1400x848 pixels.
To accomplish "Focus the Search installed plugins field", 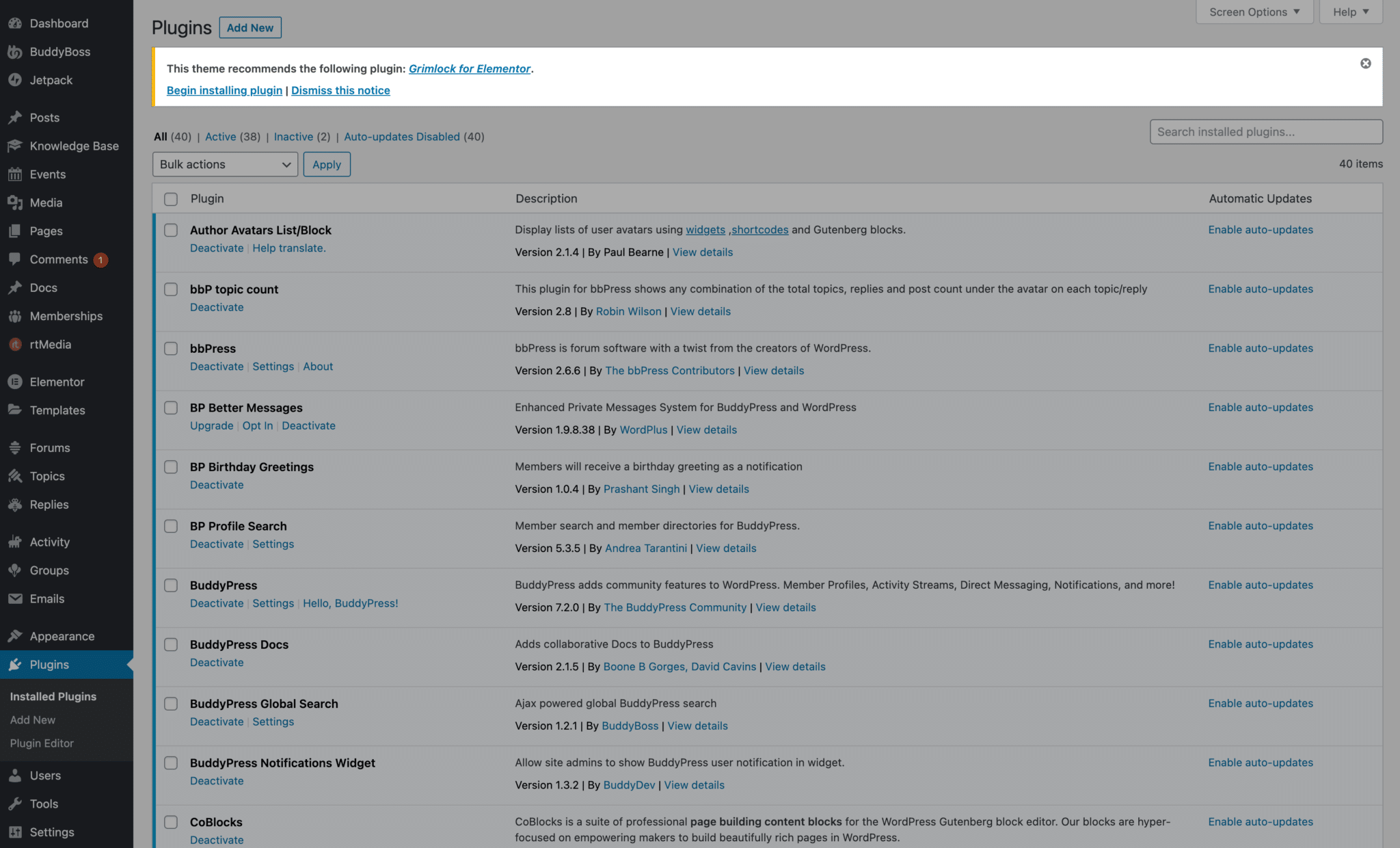I will tap(1266, 132).
